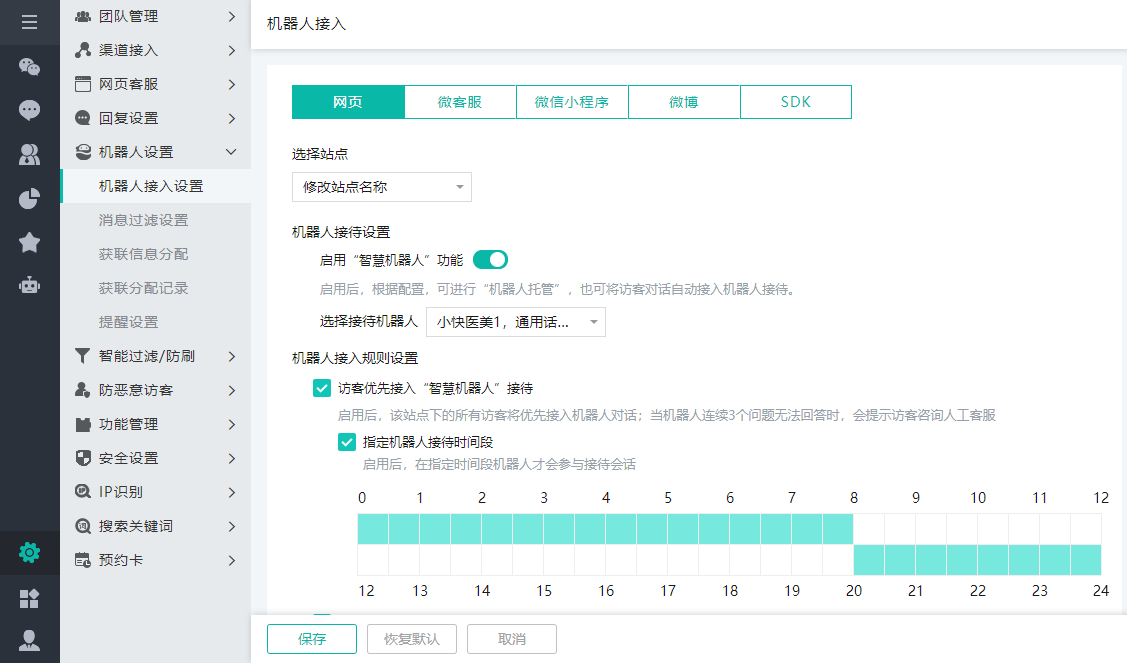Viewport: 1127px width, 663px height.
Task: Click the 取消 button
Action: pyautogui.click(x=511, y=639)
